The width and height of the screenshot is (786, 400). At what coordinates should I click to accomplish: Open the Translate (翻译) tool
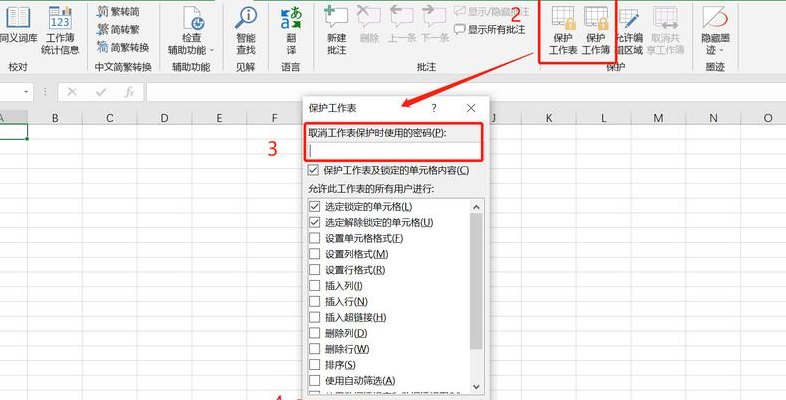click(291, 30)
